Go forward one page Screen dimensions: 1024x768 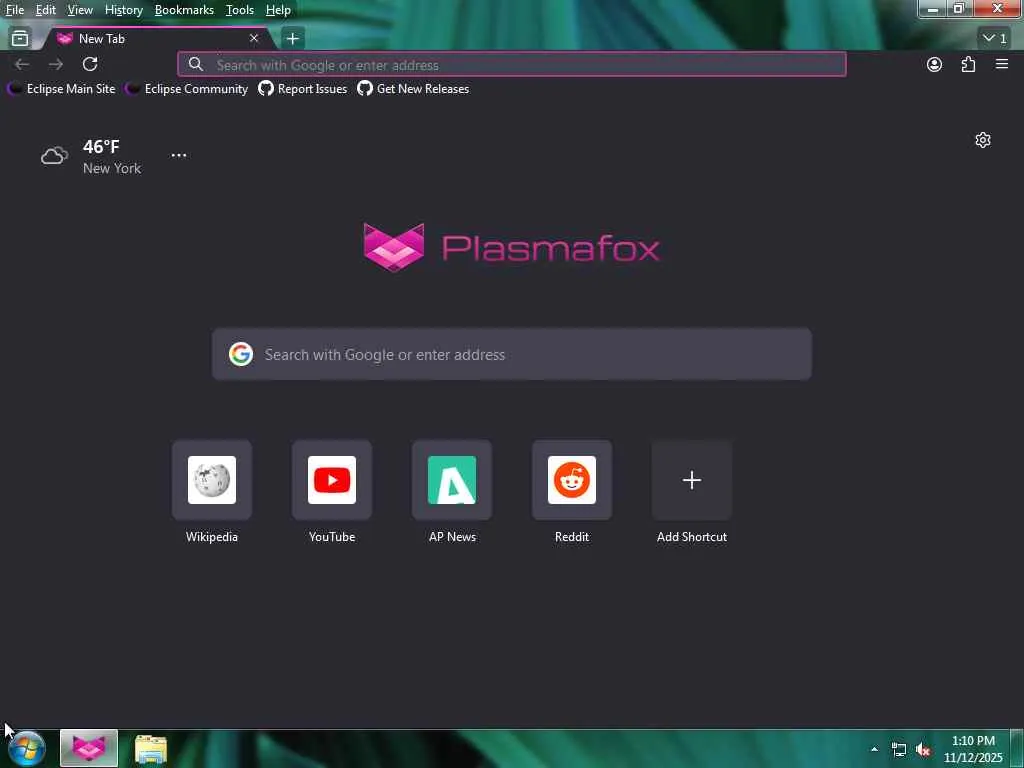pyautogui.click(x=56, y=64)
